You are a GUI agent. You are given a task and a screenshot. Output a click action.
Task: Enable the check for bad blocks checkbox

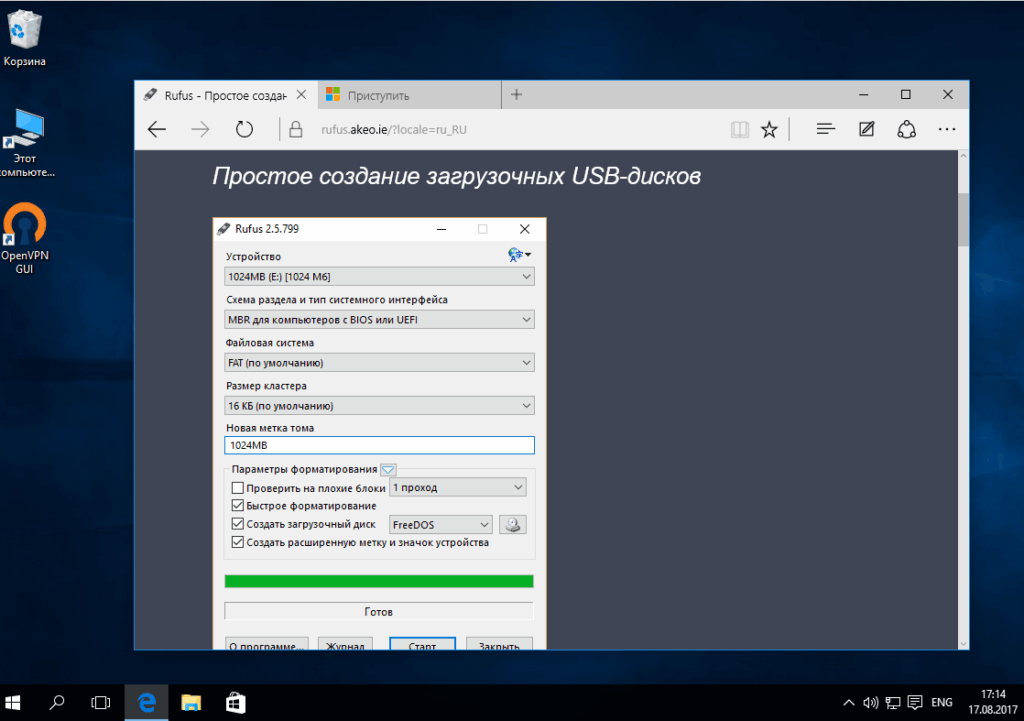tap(238, 488)
